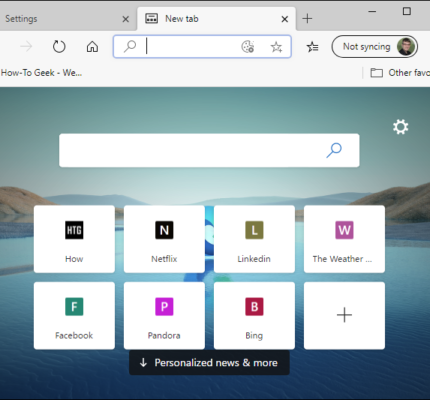Maximize the browser window
Viewport: 430px width, 400px height.
pyautogui.click(x=407, y=11)
